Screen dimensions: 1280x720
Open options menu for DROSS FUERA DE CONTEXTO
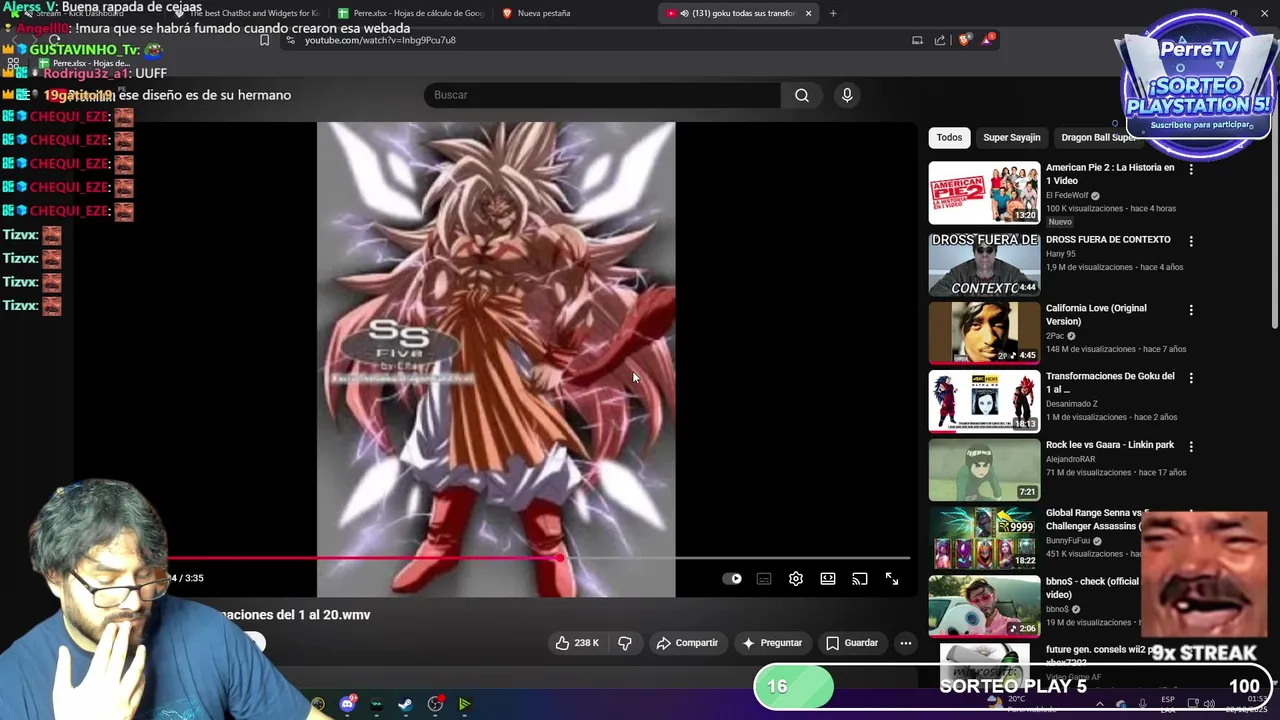click(1190, 241)
